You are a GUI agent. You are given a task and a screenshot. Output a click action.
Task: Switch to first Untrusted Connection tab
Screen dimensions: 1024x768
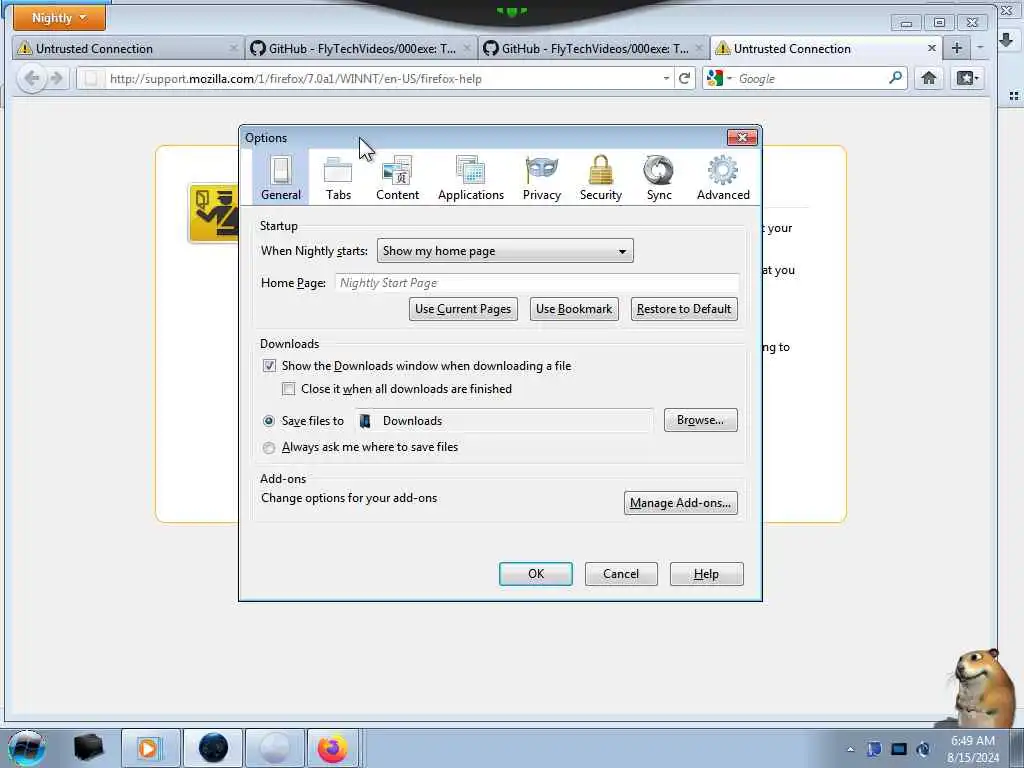[127, 48]
